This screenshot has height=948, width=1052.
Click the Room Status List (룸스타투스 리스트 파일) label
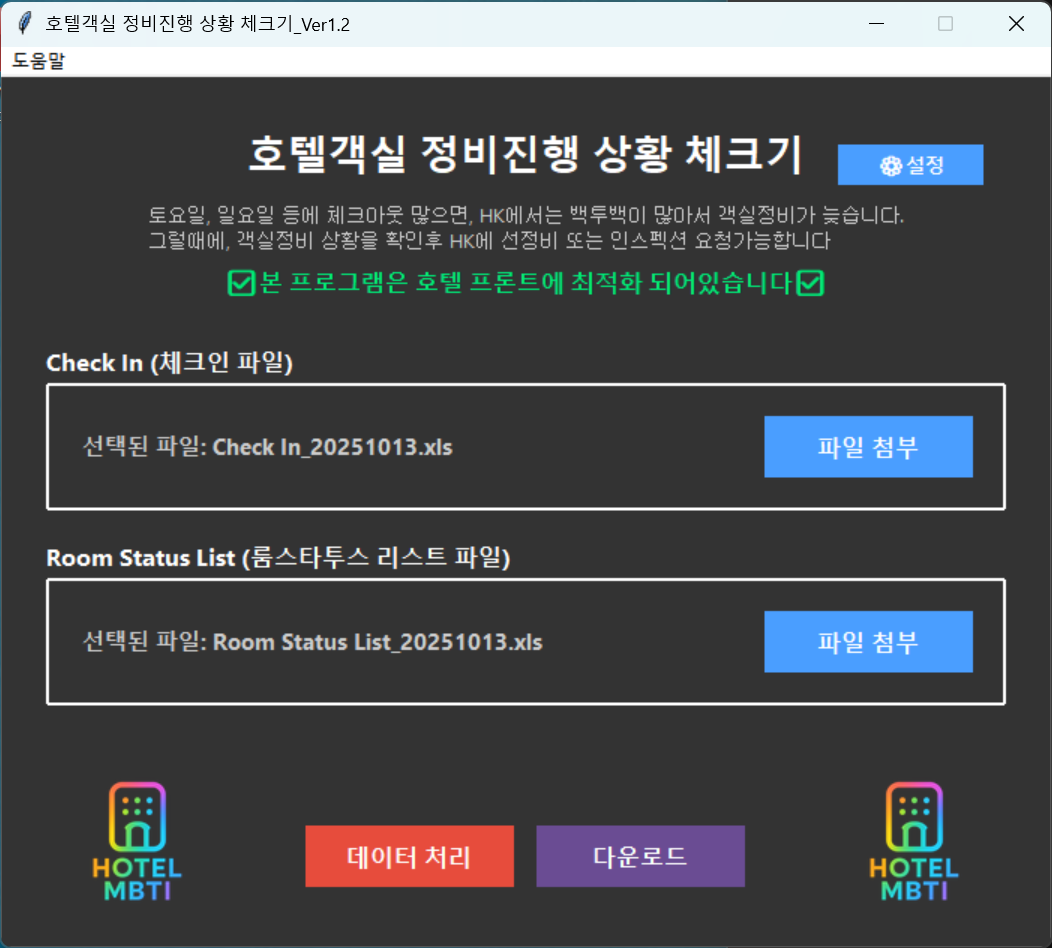[278, 558]
